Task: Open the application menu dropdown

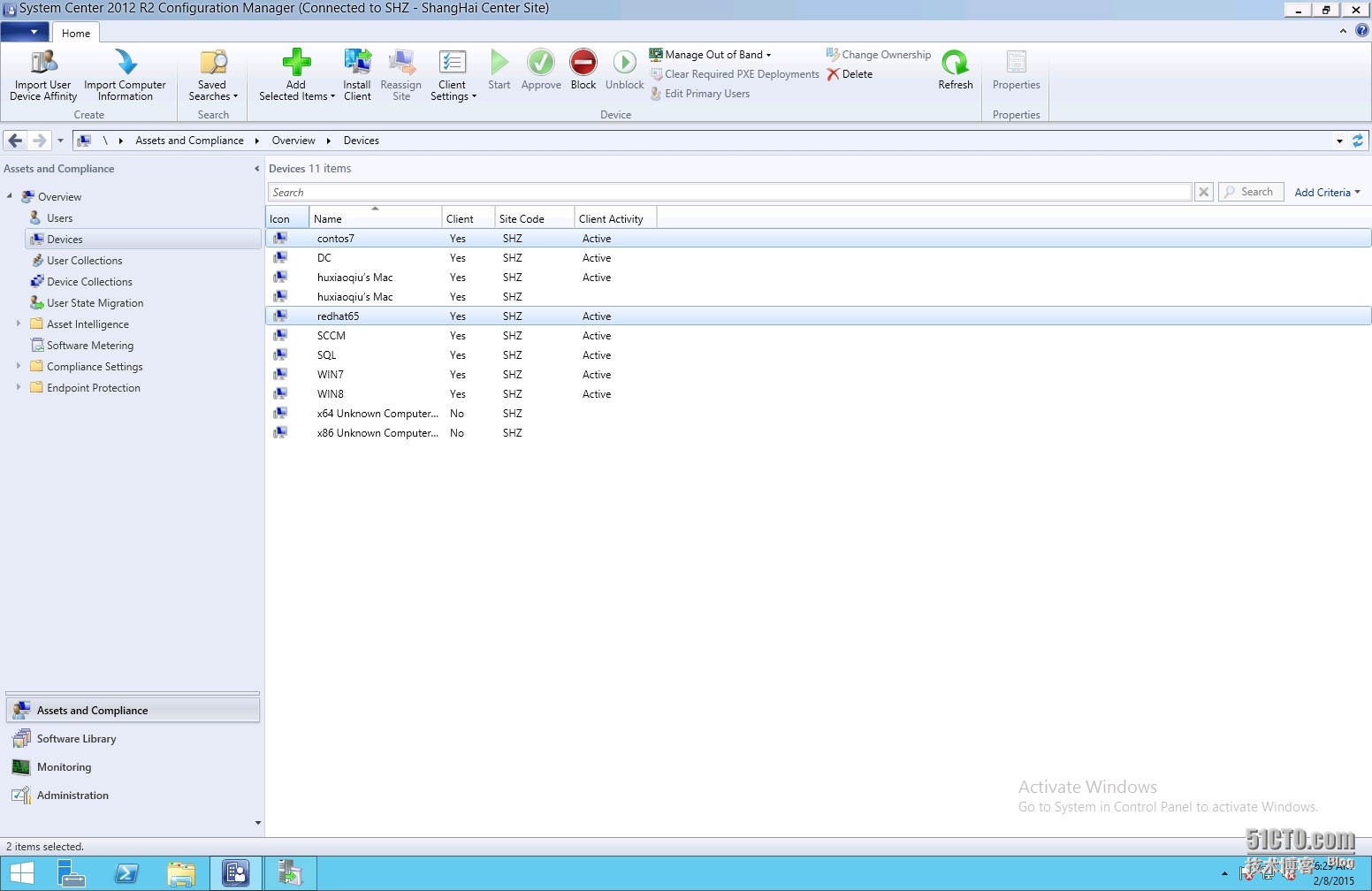Action: click(25, 33)
